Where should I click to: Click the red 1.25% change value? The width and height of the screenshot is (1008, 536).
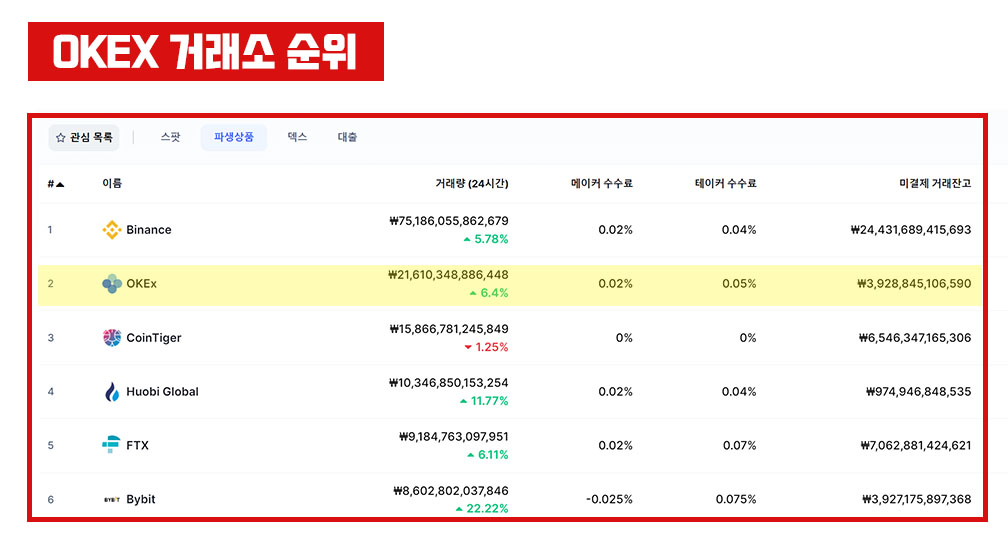(x=486, y=347)
